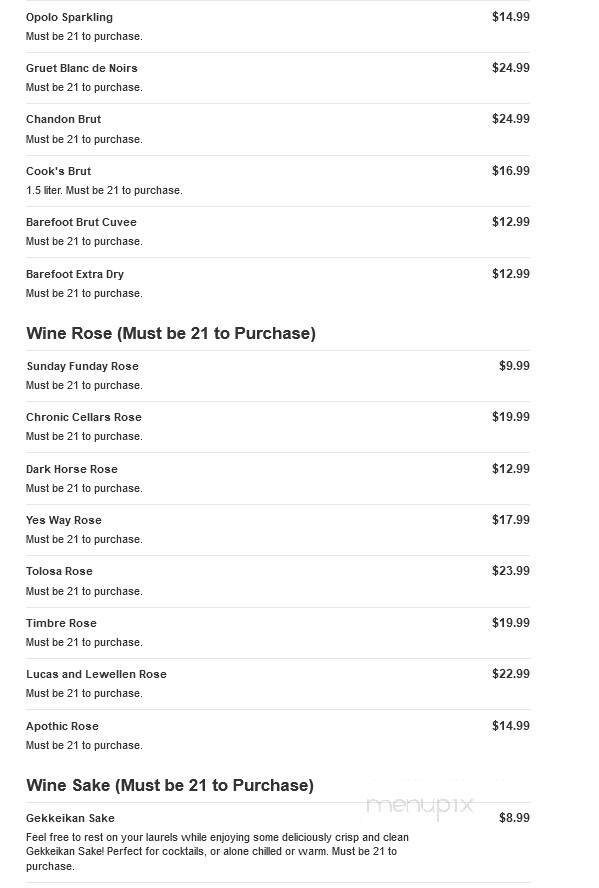This screenshot has width=599, height=888.
Task: Click the Wine Rose section heading
Action: 171,333
